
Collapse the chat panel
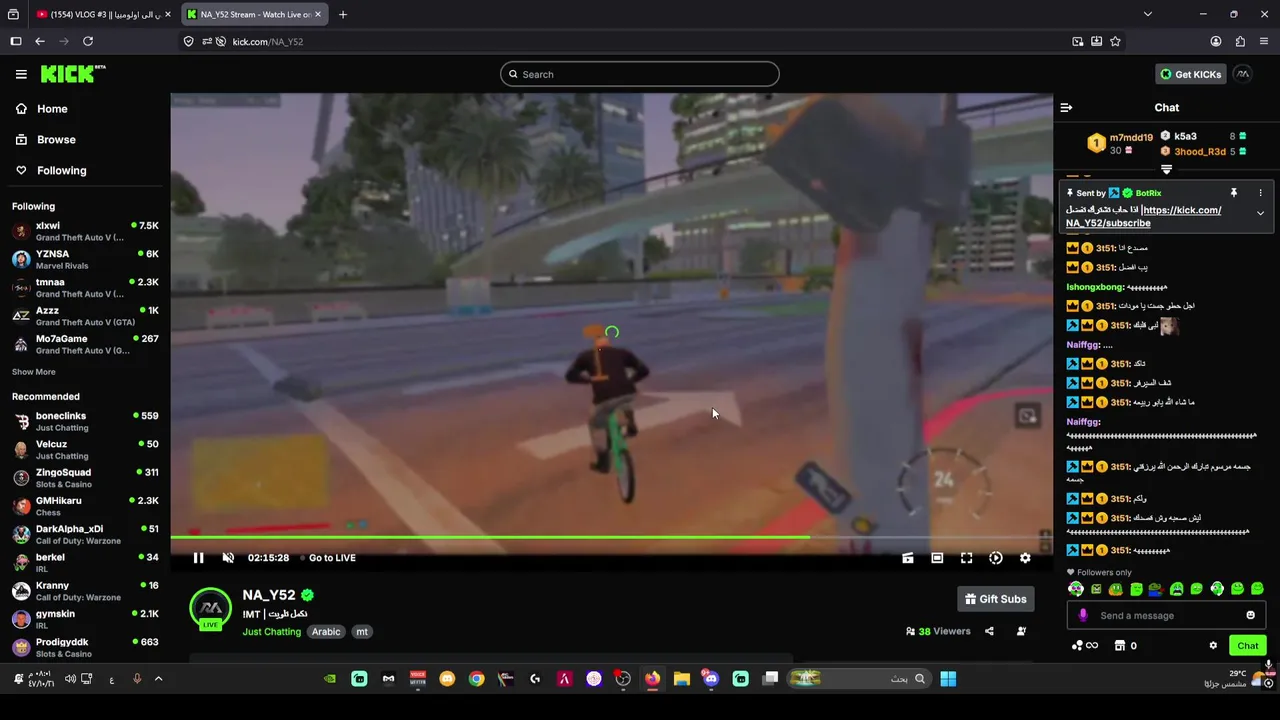[1066, 107]
